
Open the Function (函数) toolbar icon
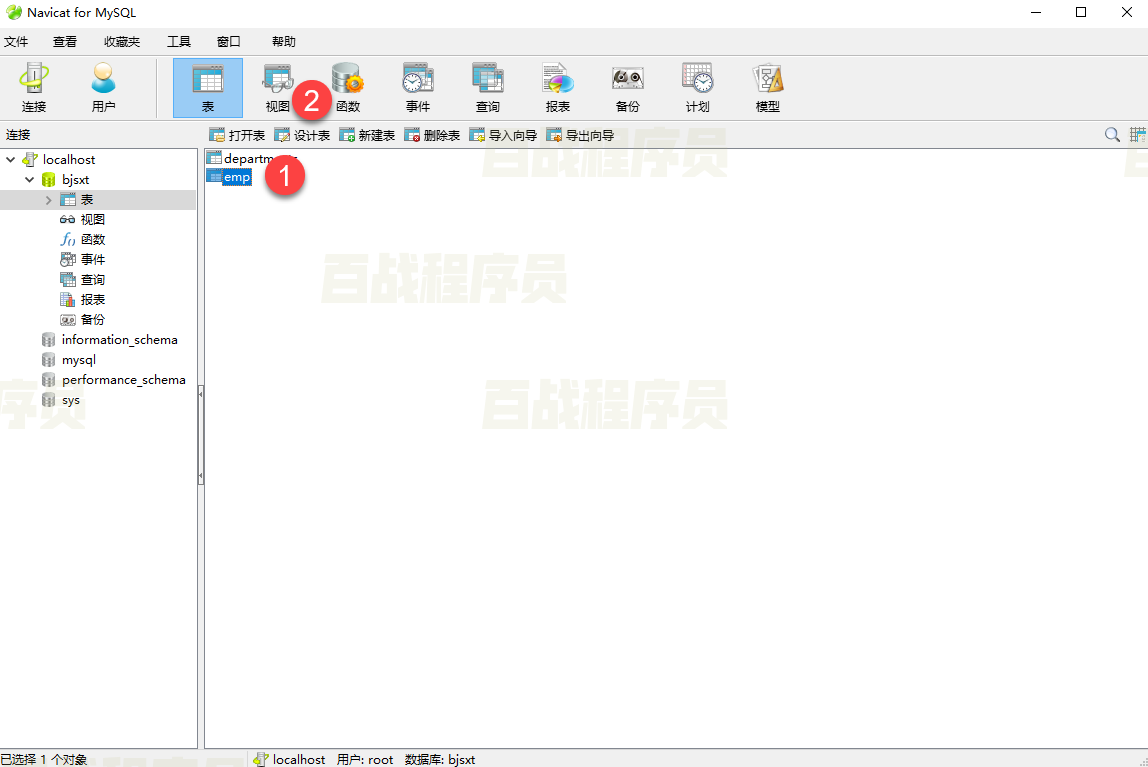point(348,88)
